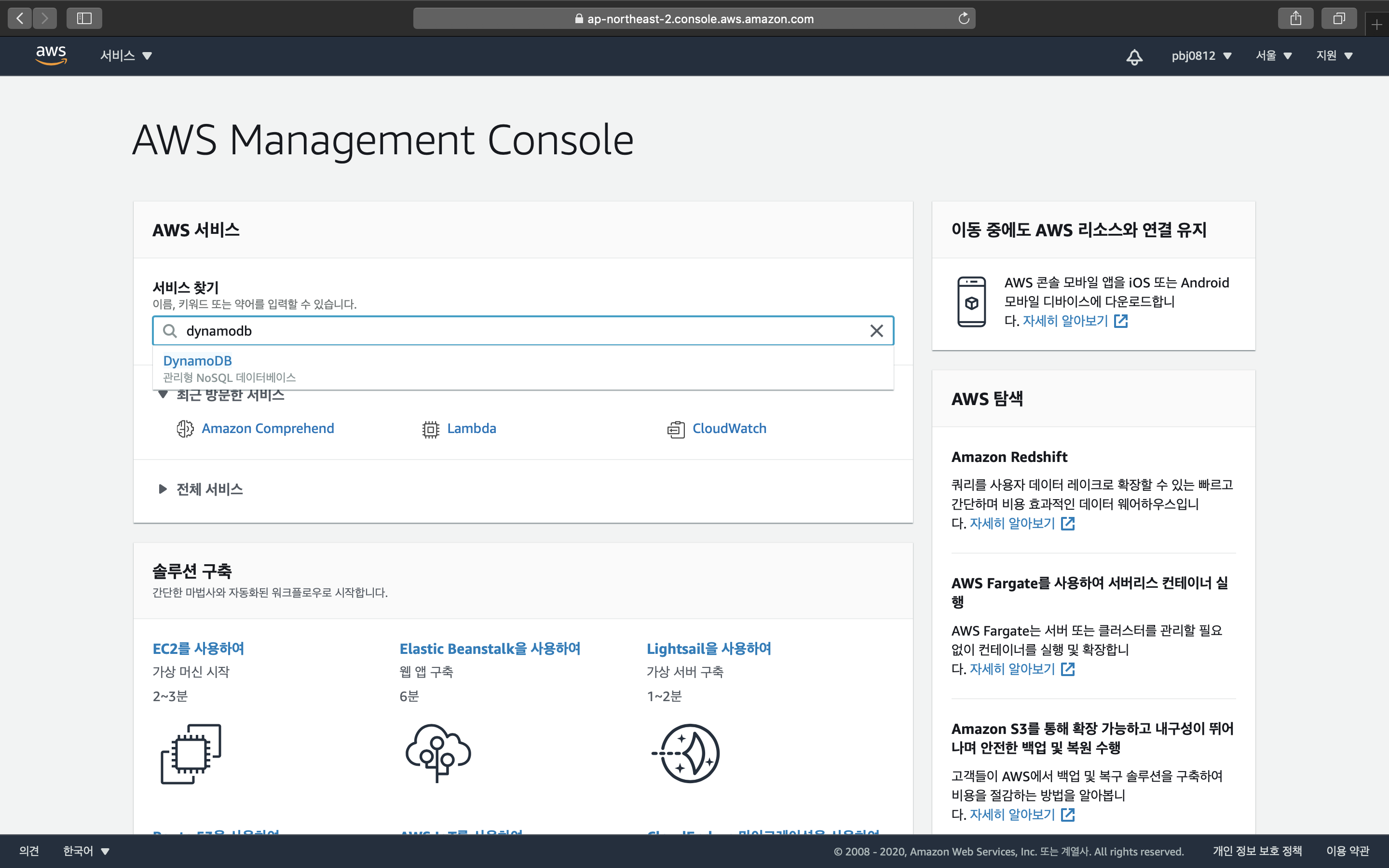Click the search magnifier icon
Screen dimensions: 1389x868
pyautogui.click(x=169, y=331)
